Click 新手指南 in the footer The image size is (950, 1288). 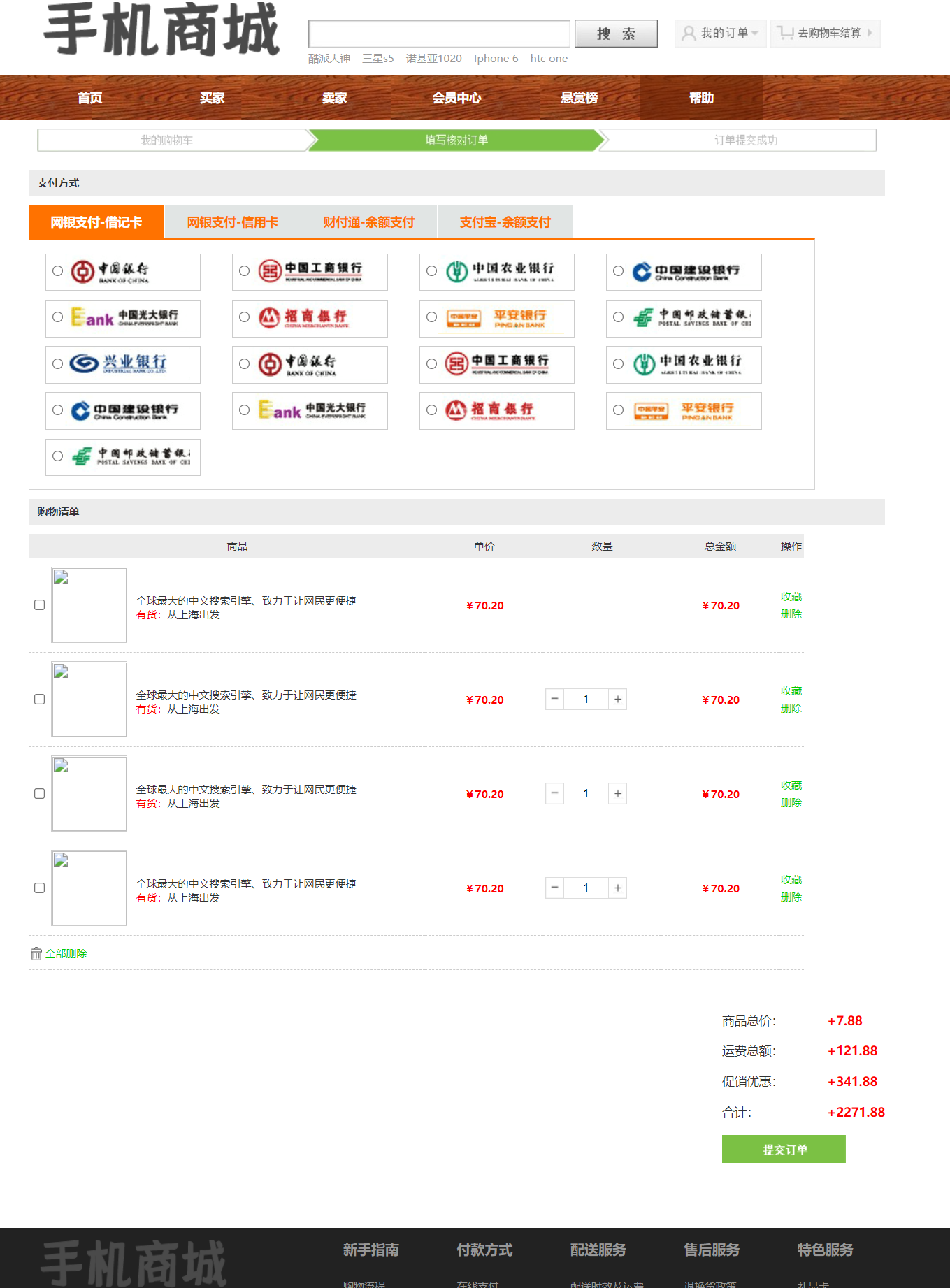370,1249
